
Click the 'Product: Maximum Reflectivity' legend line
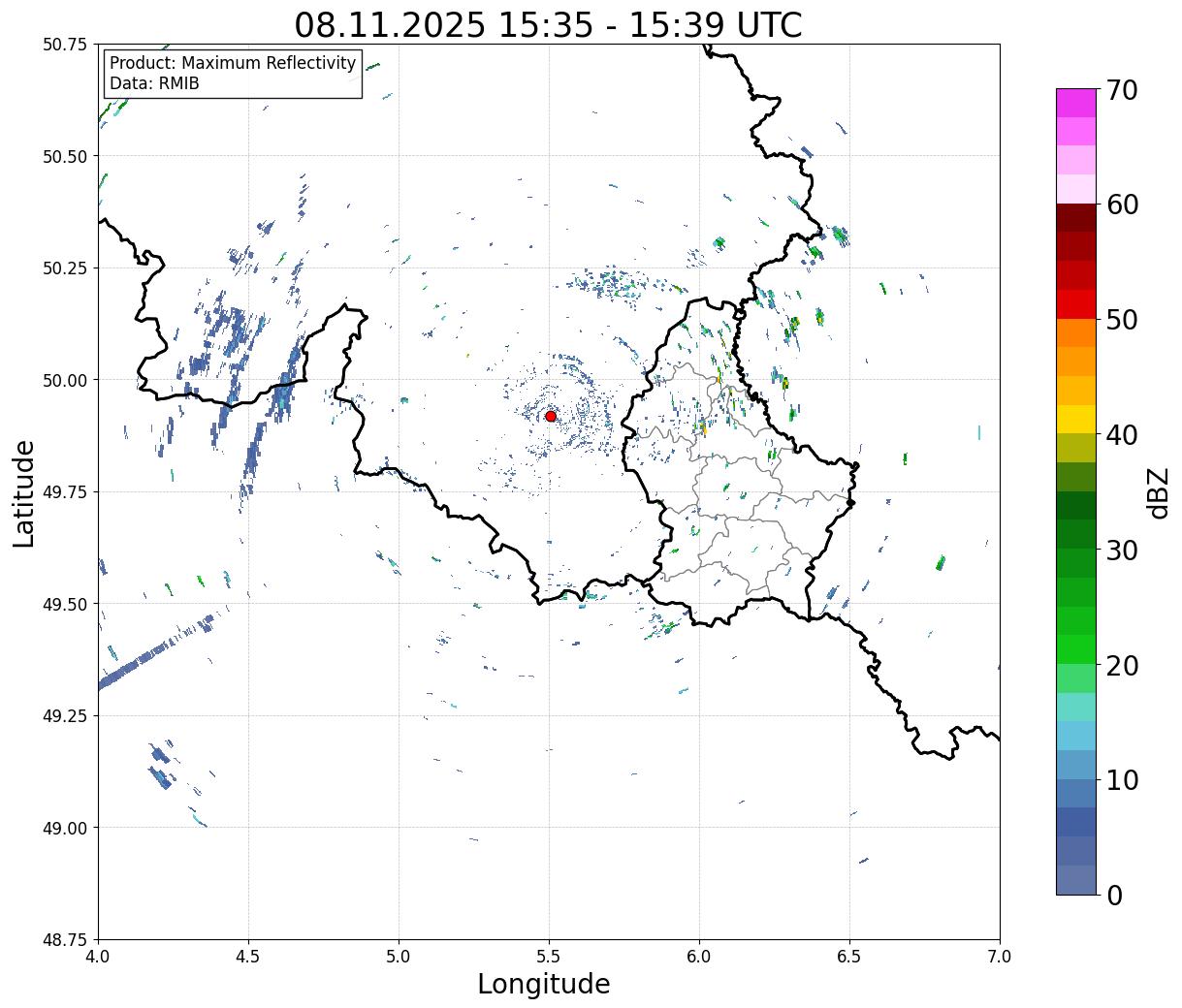[233, 63]
